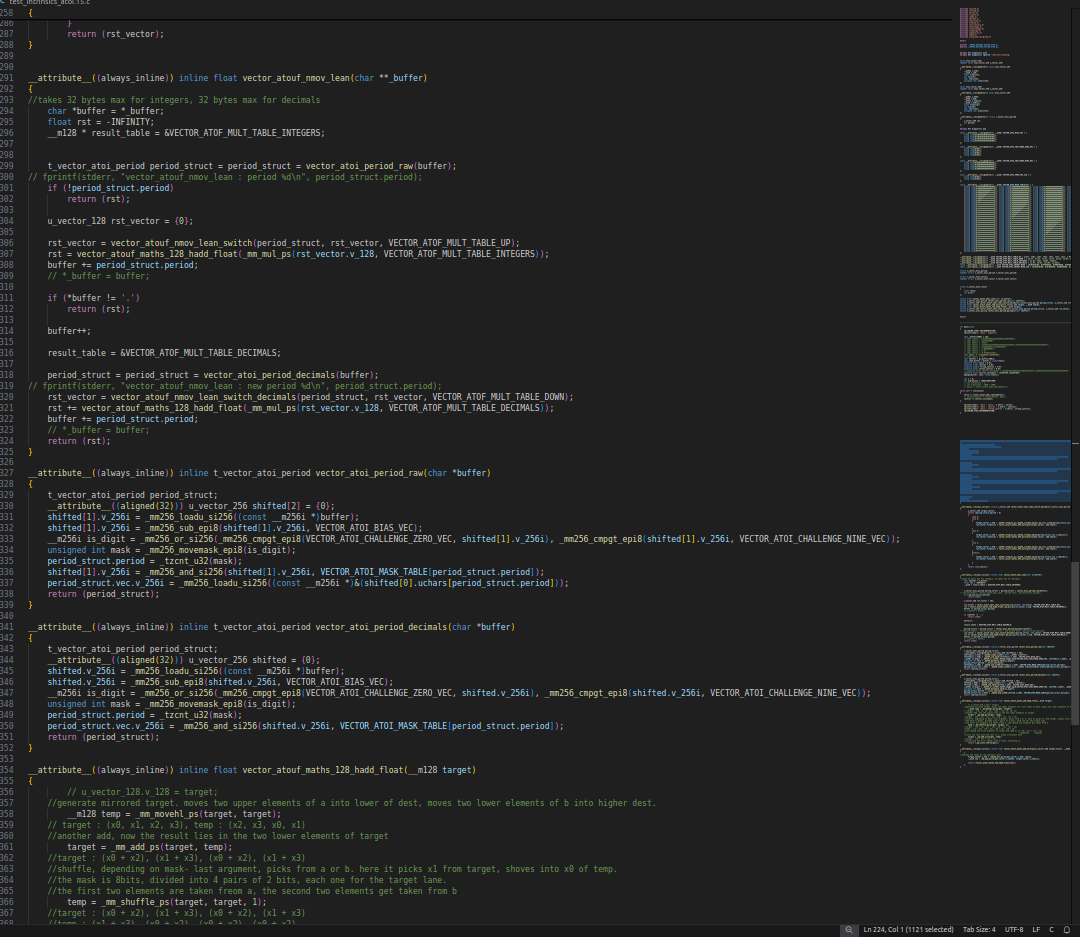Click the striped table region in minimap

[1015, 218]
